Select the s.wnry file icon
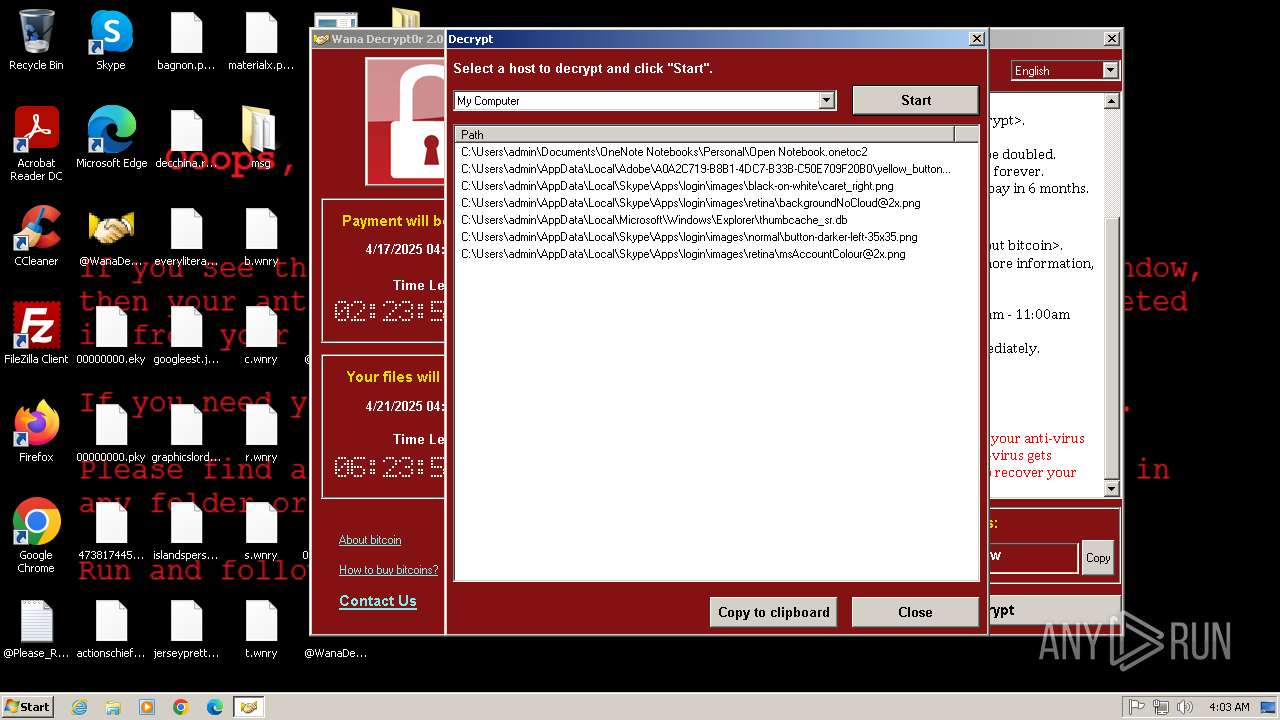Screen dimensions: 1280x720 click(261, 530)
